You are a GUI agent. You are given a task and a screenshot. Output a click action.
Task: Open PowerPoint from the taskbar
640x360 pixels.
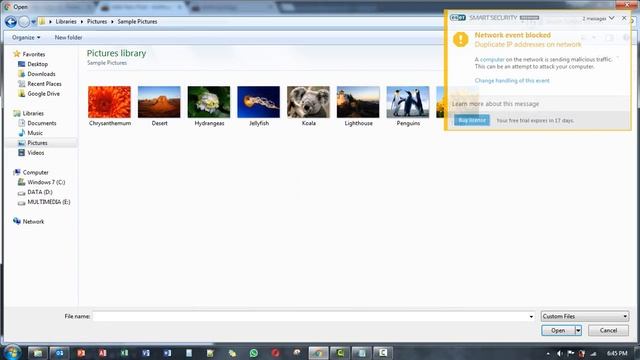pyautogui.click(x=81, y=353)
